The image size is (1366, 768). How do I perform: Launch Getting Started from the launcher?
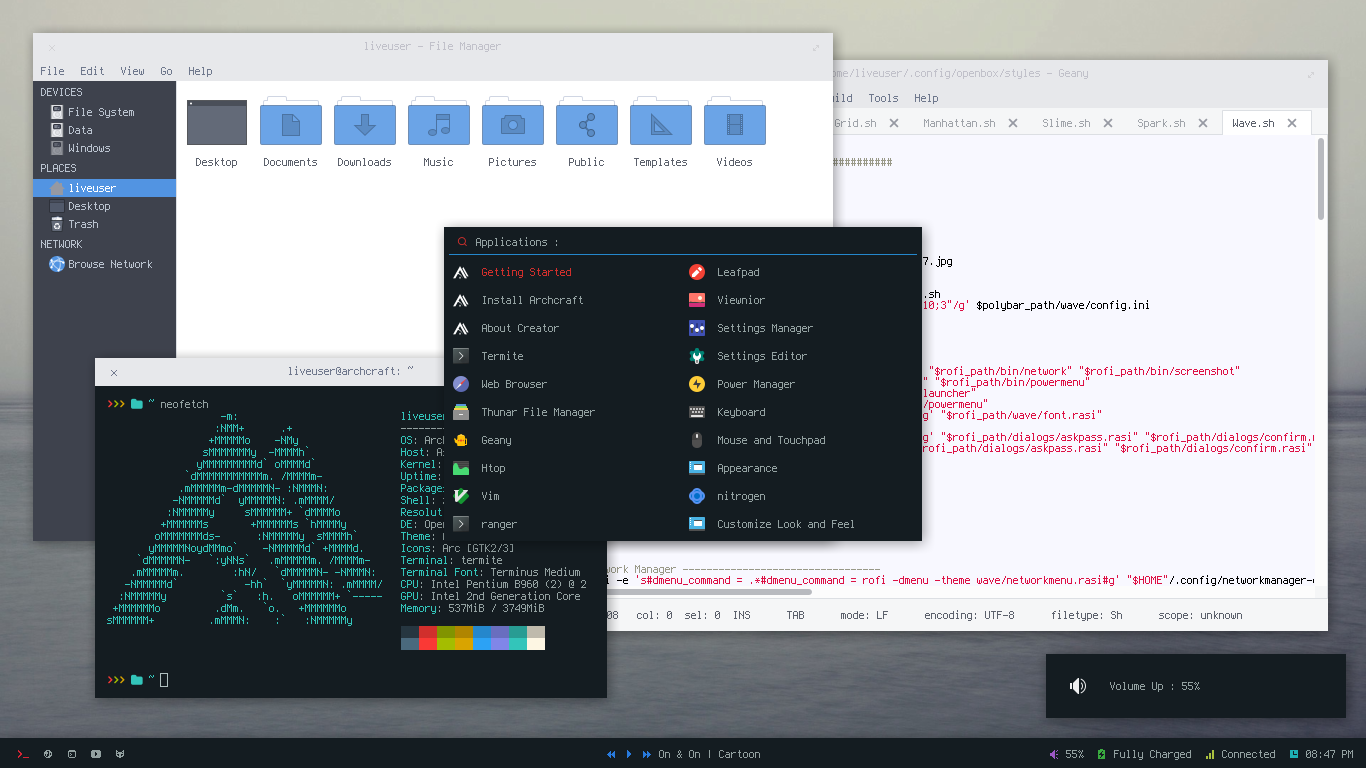click(x=564, y=272)
